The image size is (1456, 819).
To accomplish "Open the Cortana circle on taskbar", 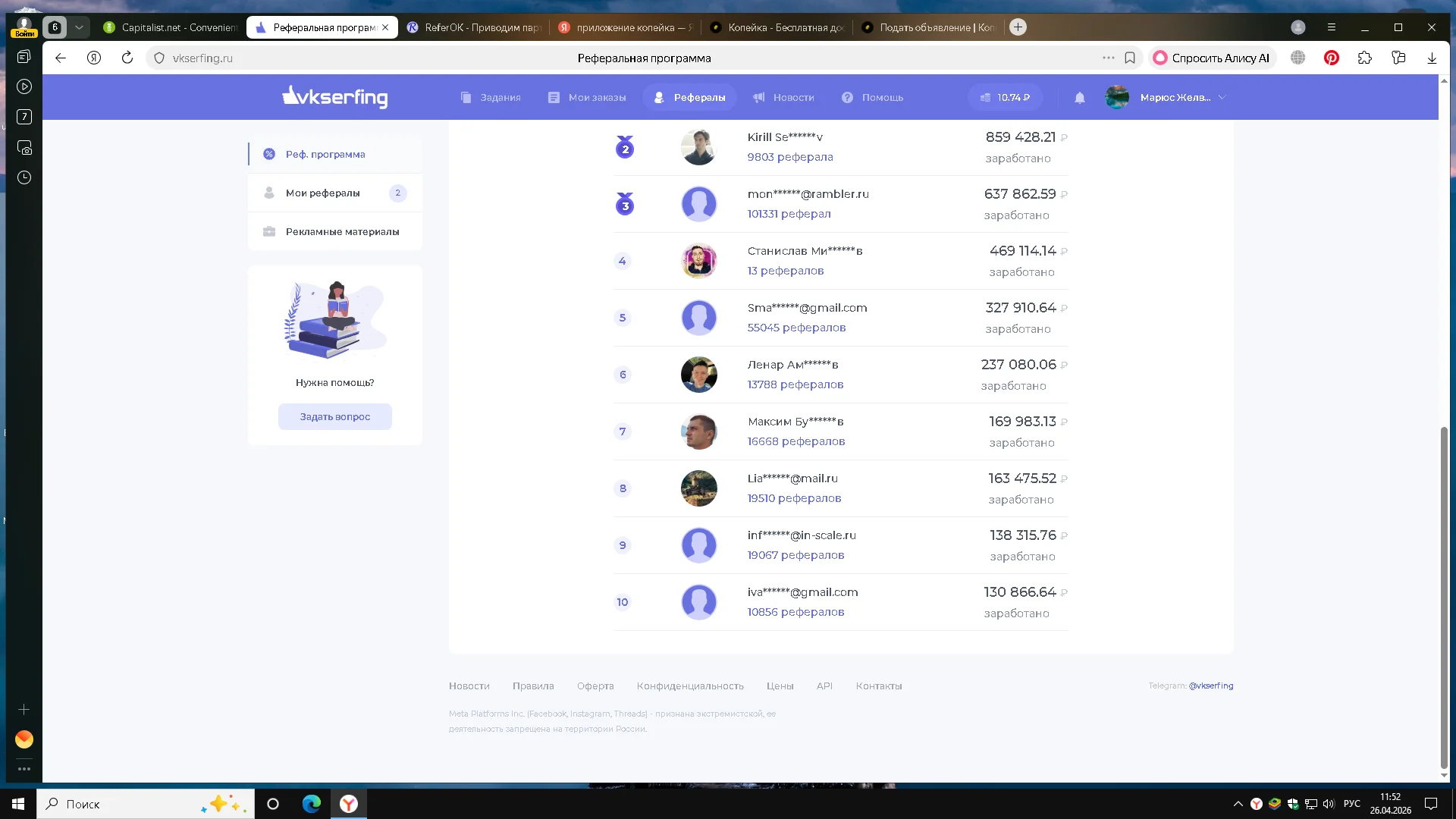I will click(x=273, y=804).
